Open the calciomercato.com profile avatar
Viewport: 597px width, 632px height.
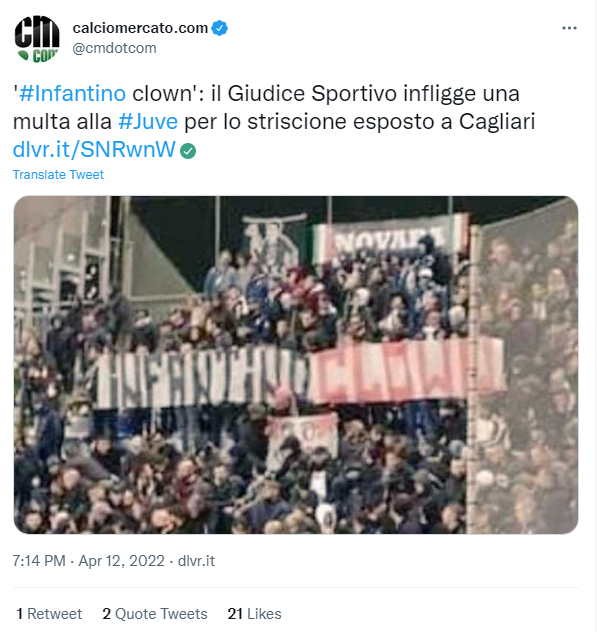pos(37,39)
